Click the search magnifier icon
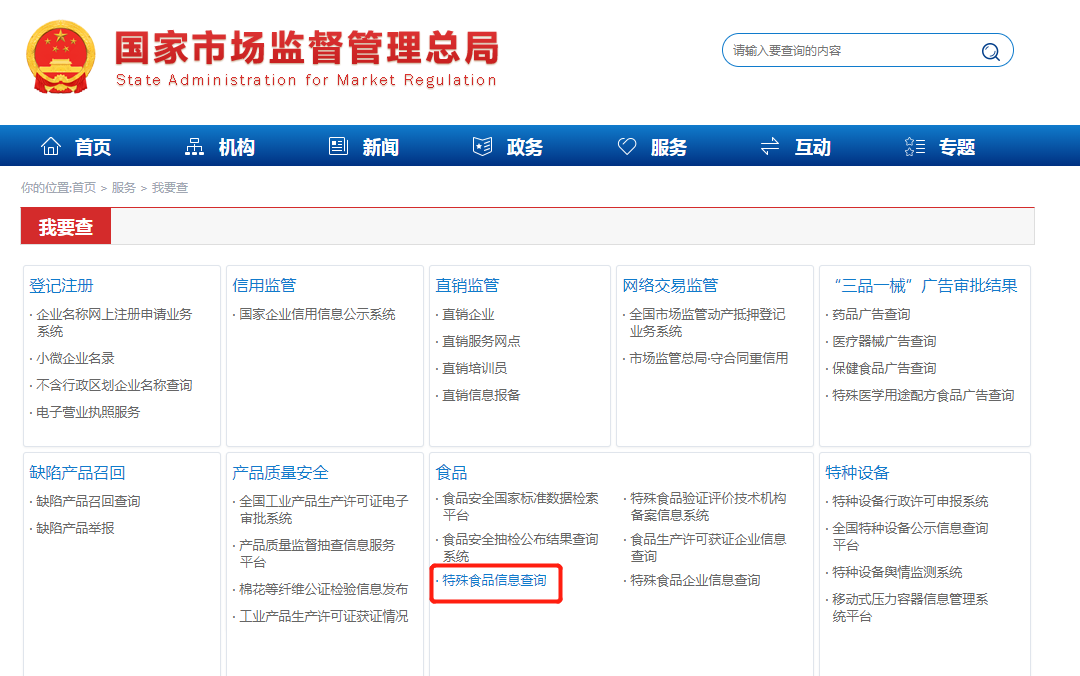Image resolution: width=1080 pixels, height=676 pixels. click(990, 52)
